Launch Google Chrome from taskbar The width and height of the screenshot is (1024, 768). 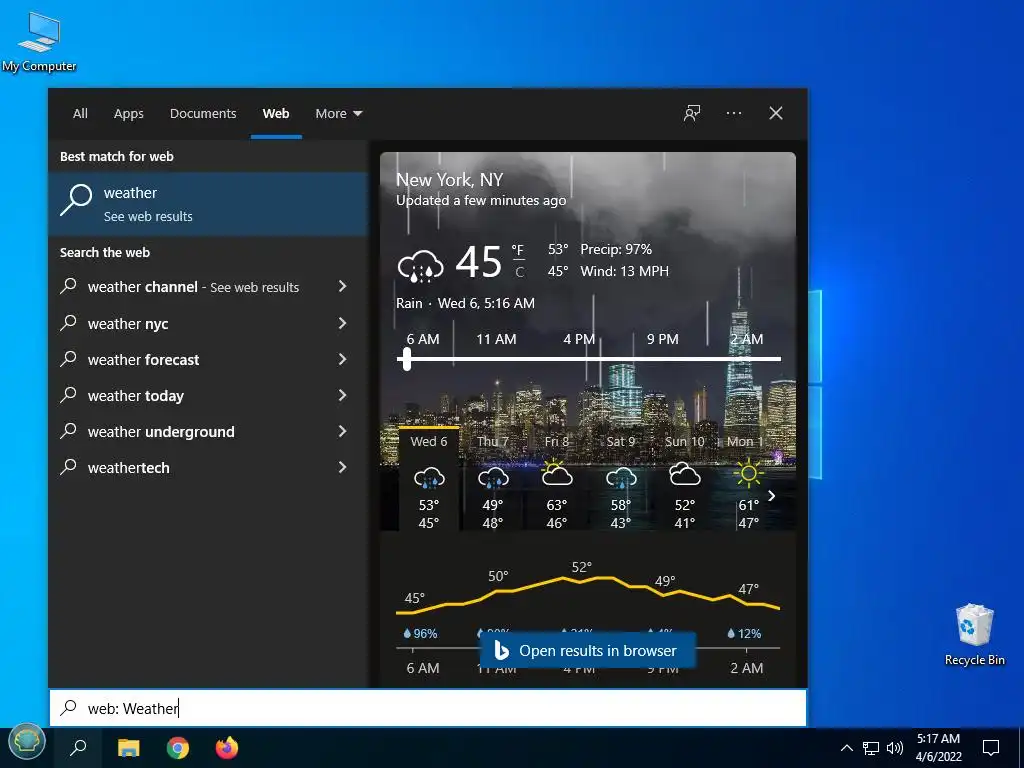tap(178, 747)
